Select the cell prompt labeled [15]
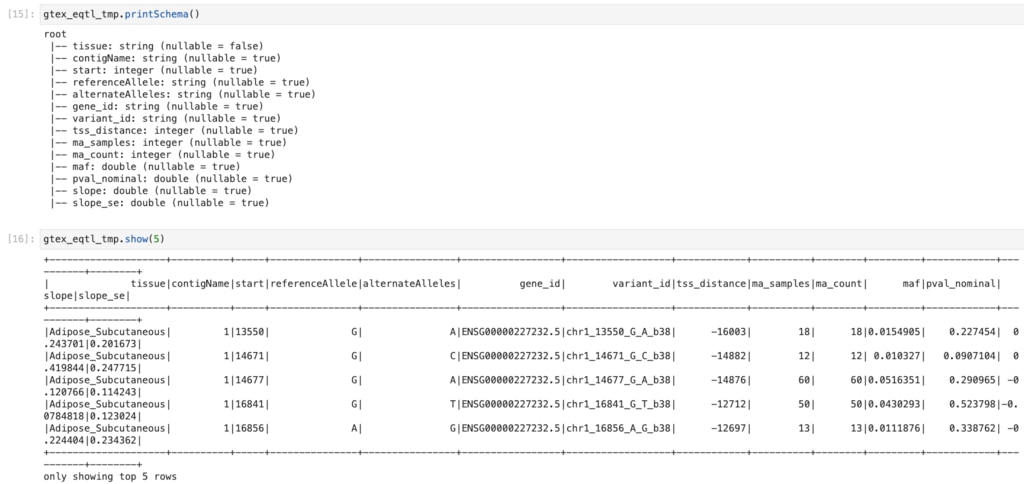Screen dimensions: 1024x484 [x=21, y=15]
